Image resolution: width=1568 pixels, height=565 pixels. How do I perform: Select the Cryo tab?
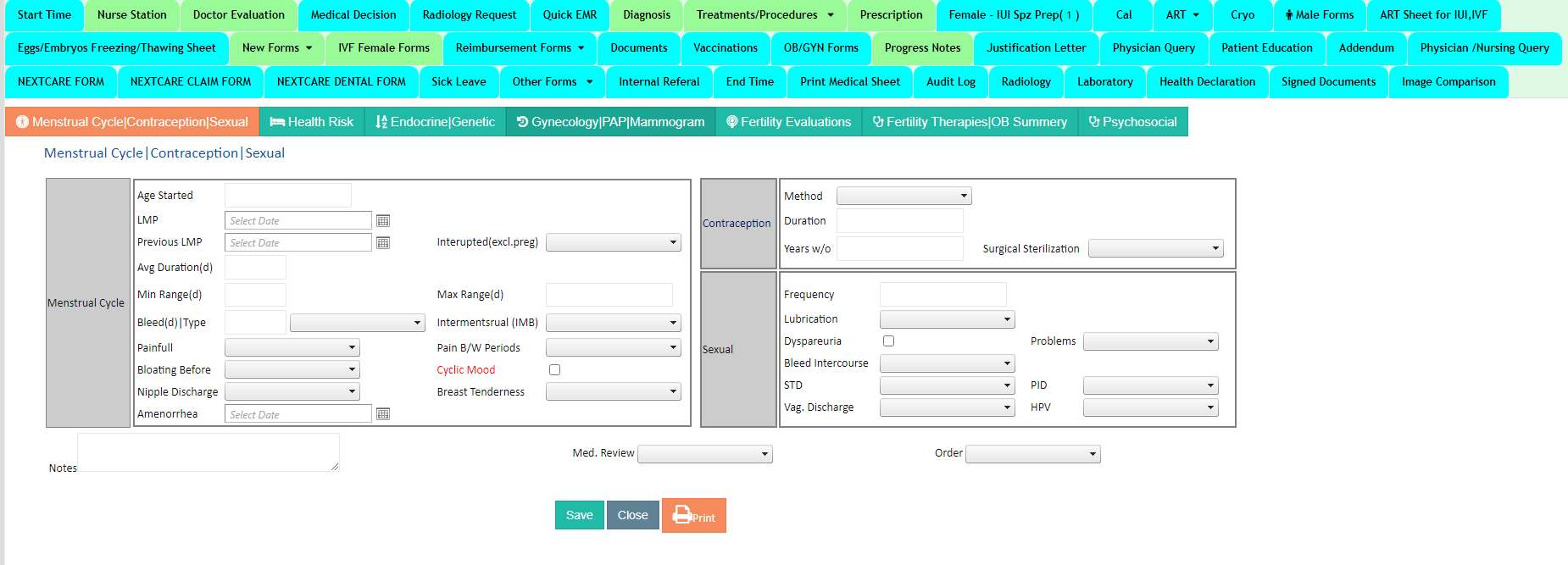point(1243,15)
